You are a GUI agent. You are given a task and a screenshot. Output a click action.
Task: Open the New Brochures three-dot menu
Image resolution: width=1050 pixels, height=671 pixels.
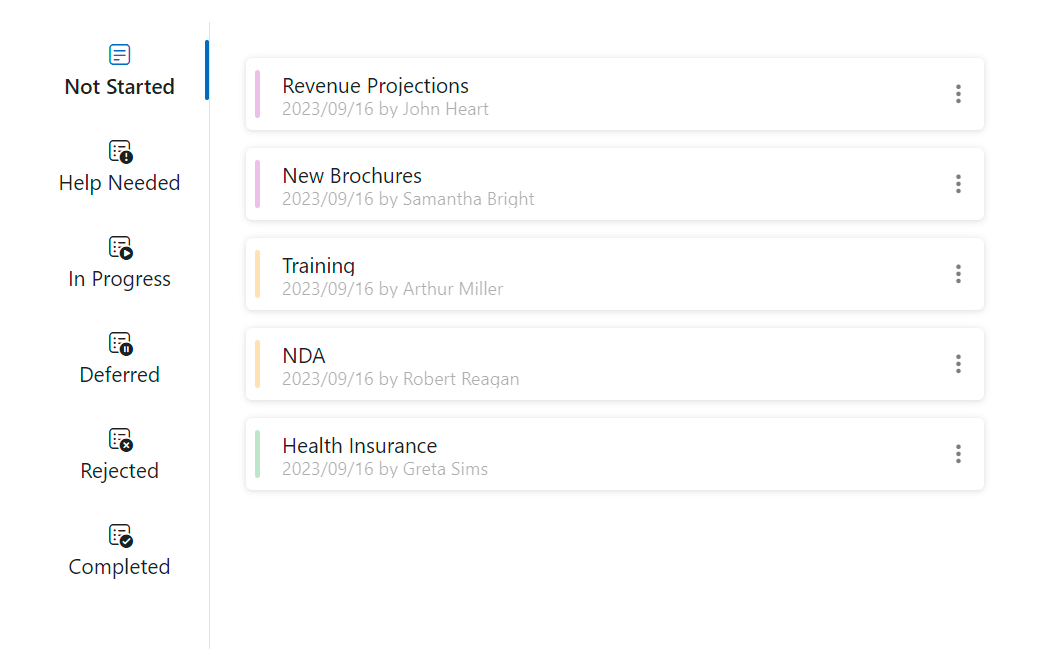click(x=958, y=184)
